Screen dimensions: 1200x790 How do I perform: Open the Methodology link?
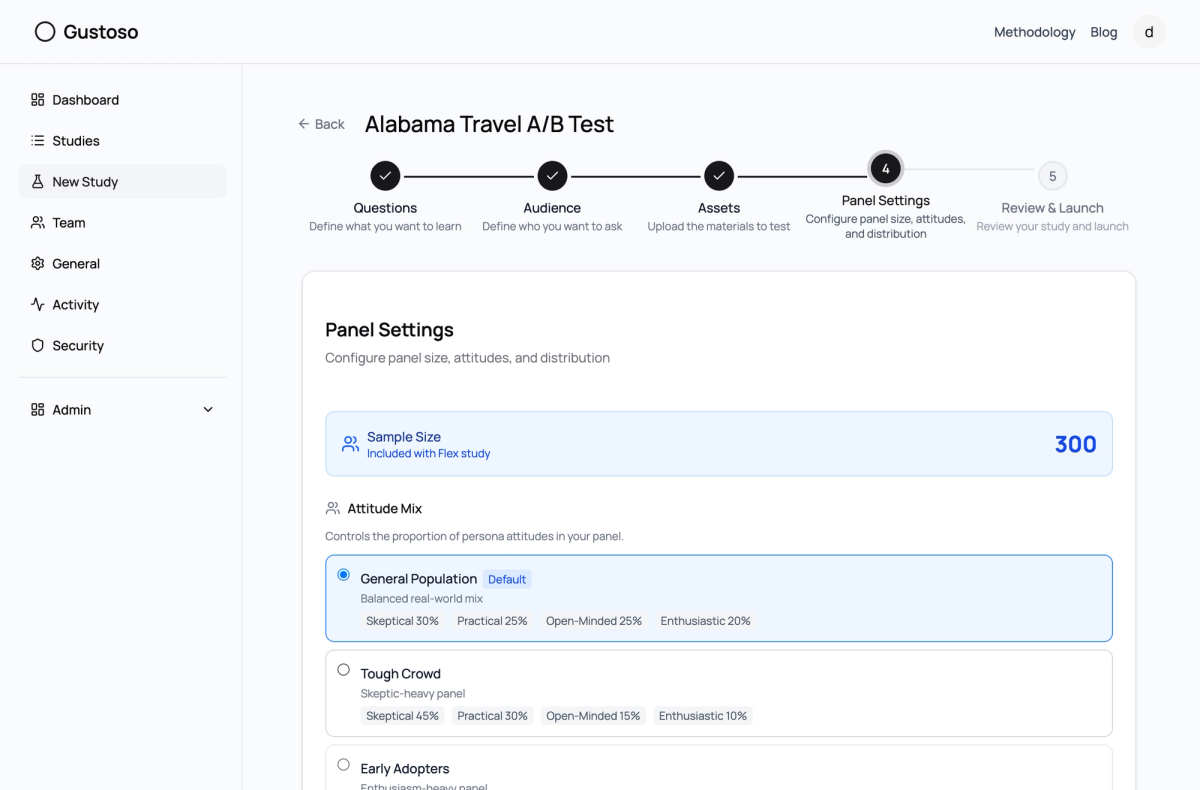pyautogui.click(x=1034, y=32)
